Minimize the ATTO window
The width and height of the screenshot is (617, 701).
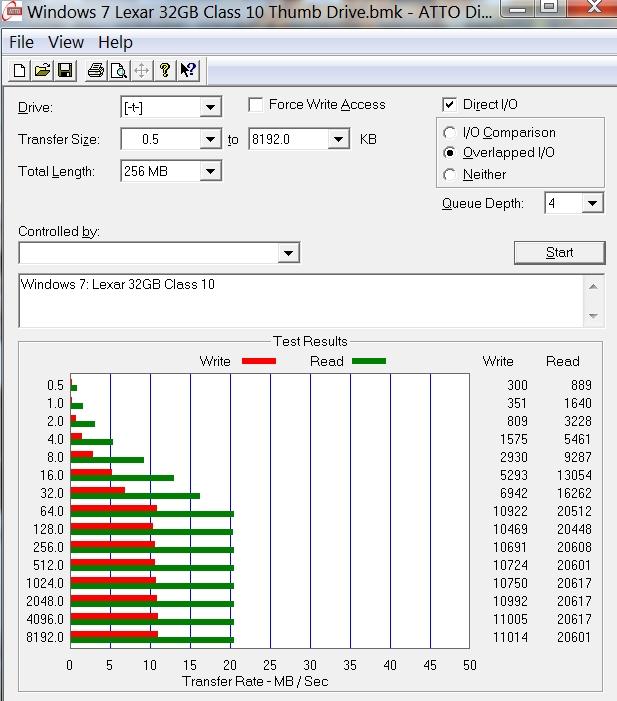click(518, 7)
